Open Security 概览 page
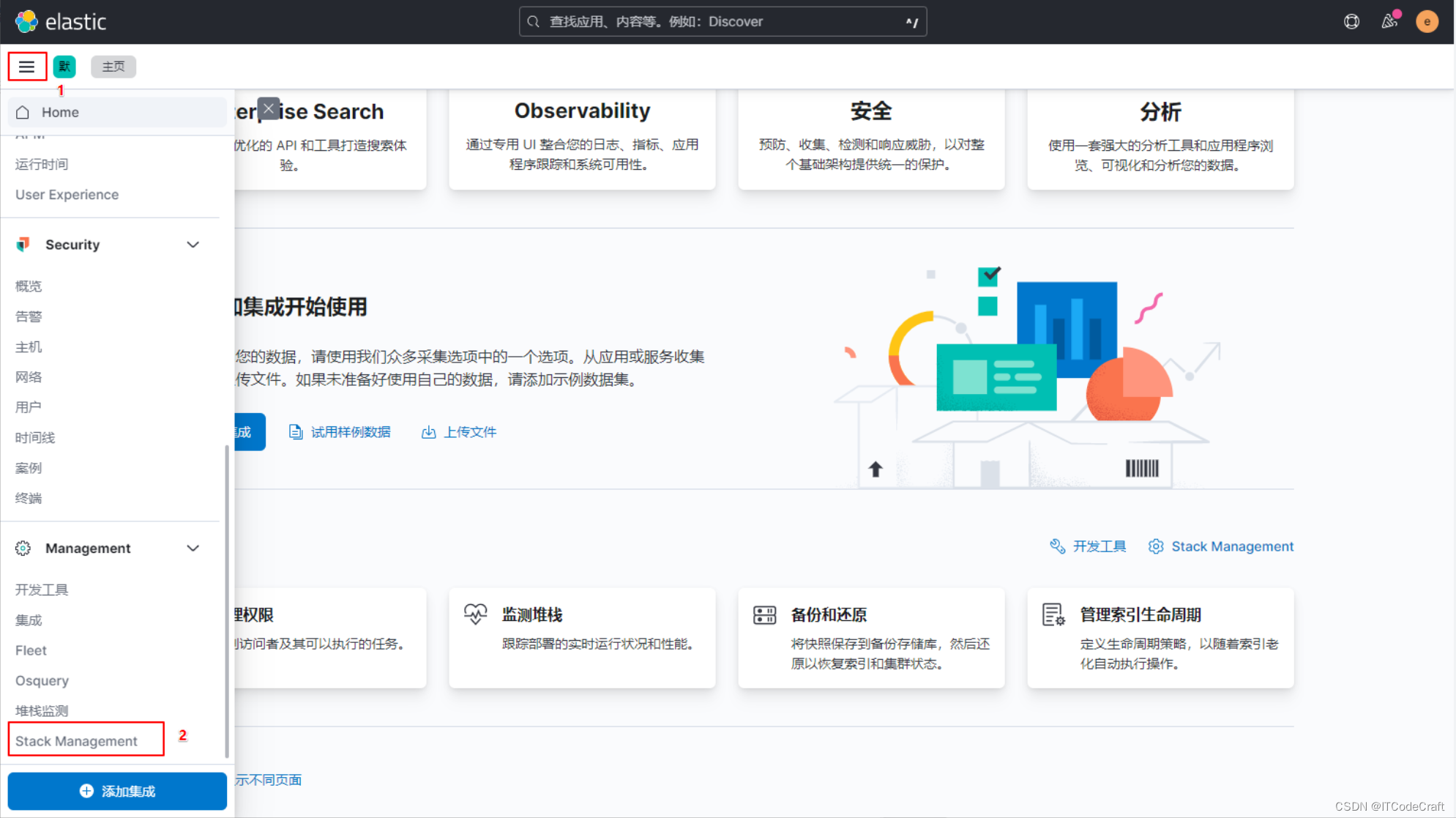 pyautogui.click(x=29, y=286)
